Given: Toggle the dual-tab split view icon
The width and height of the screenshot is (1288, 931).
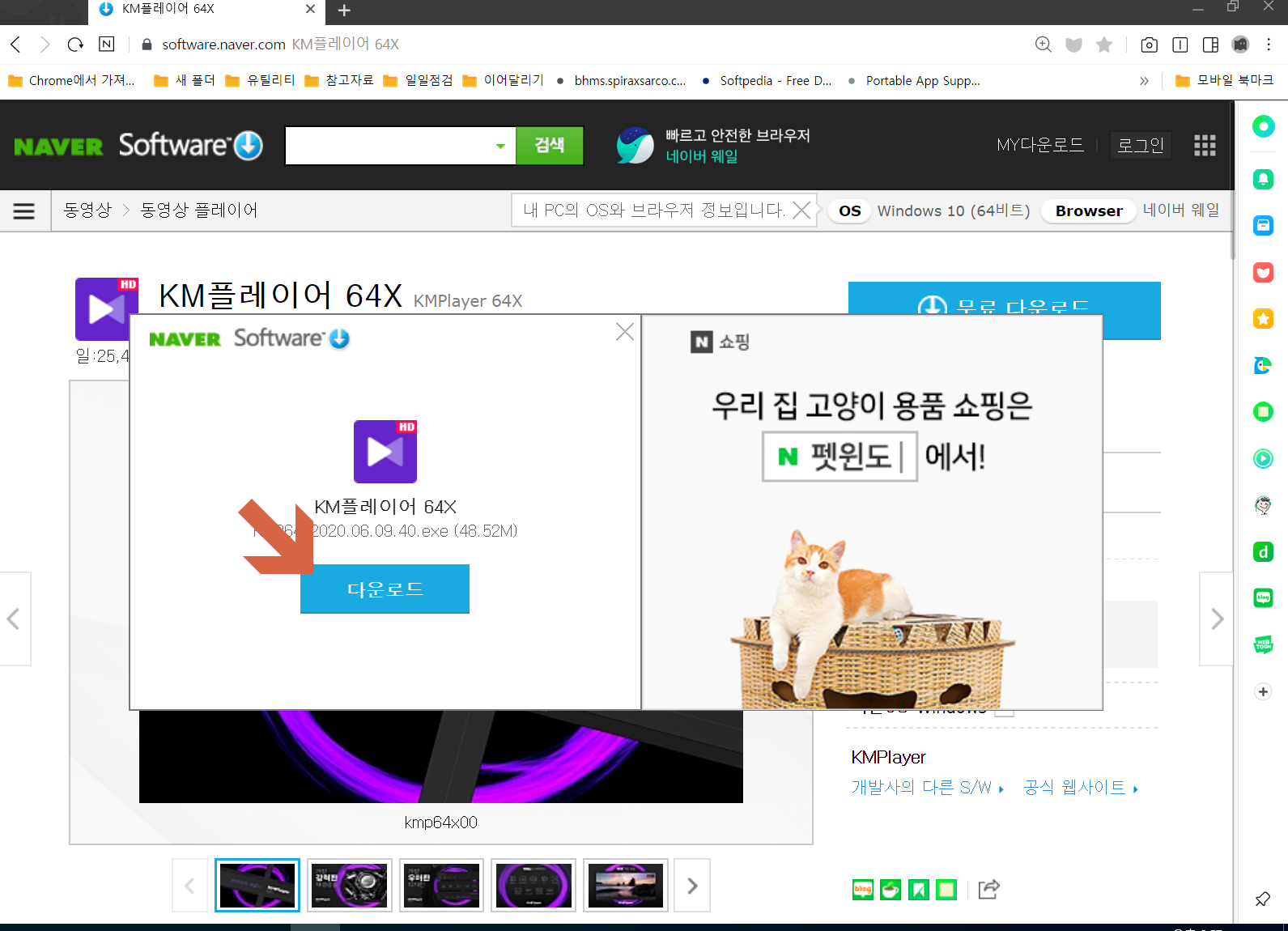Looking at the screenshot, I should point(1180,45).
